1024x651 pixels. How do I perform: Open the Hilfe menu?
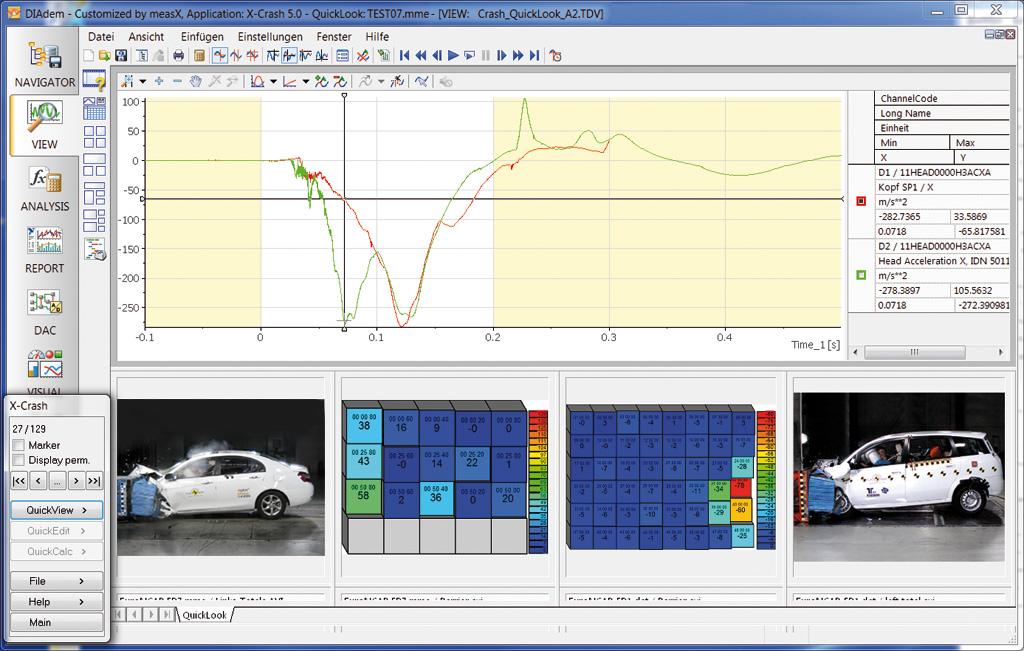pyautogui.click(x=377, y=37)
